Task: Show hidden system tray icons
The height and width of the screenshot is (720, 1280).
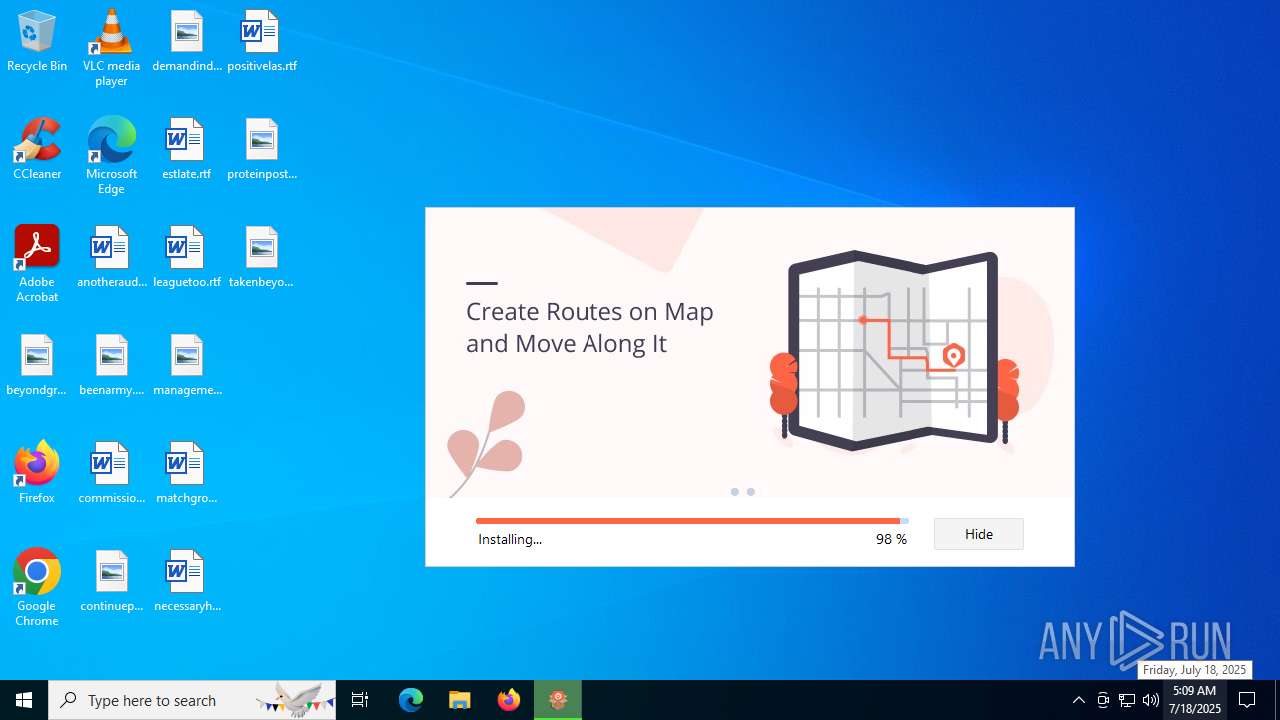Action: point(1078,700)
